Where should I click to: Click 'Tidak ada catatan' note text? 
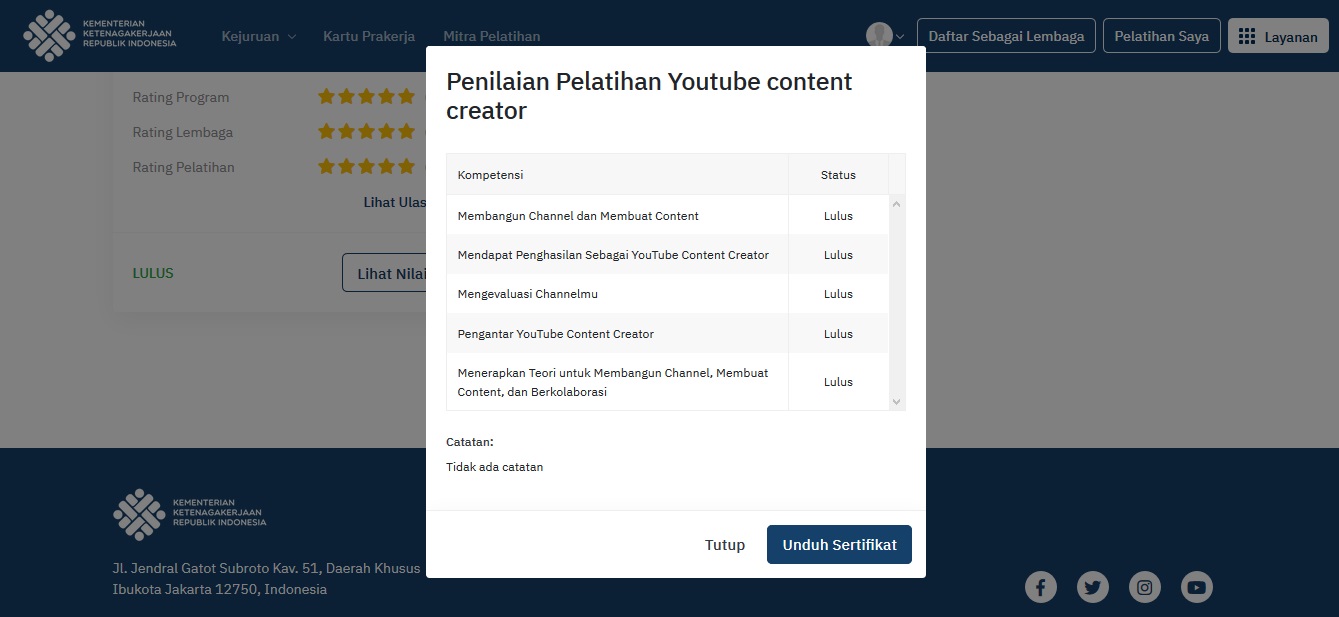click(495, 467)
